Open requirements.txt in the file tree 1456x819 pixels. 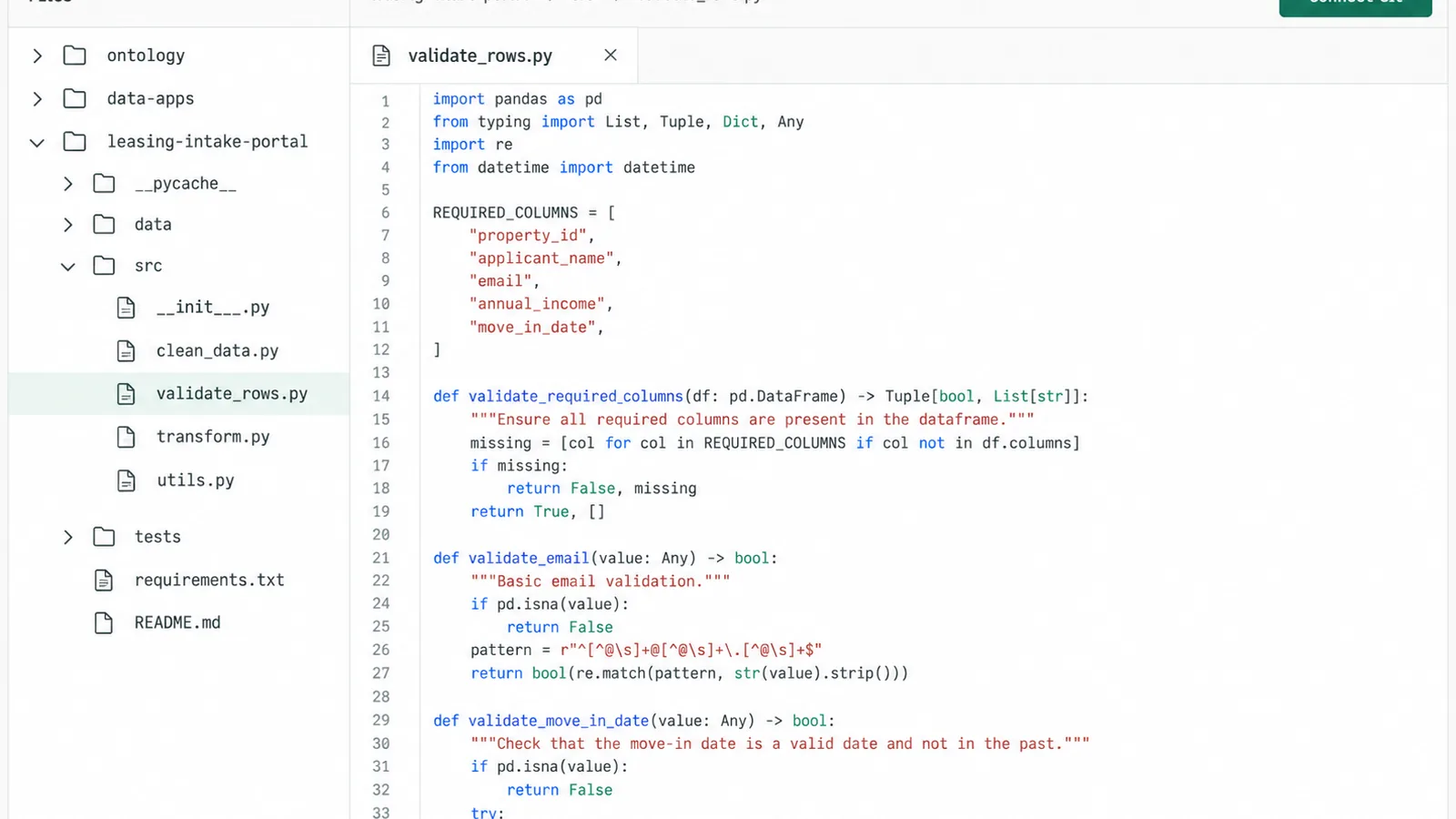tap(209, 580)
